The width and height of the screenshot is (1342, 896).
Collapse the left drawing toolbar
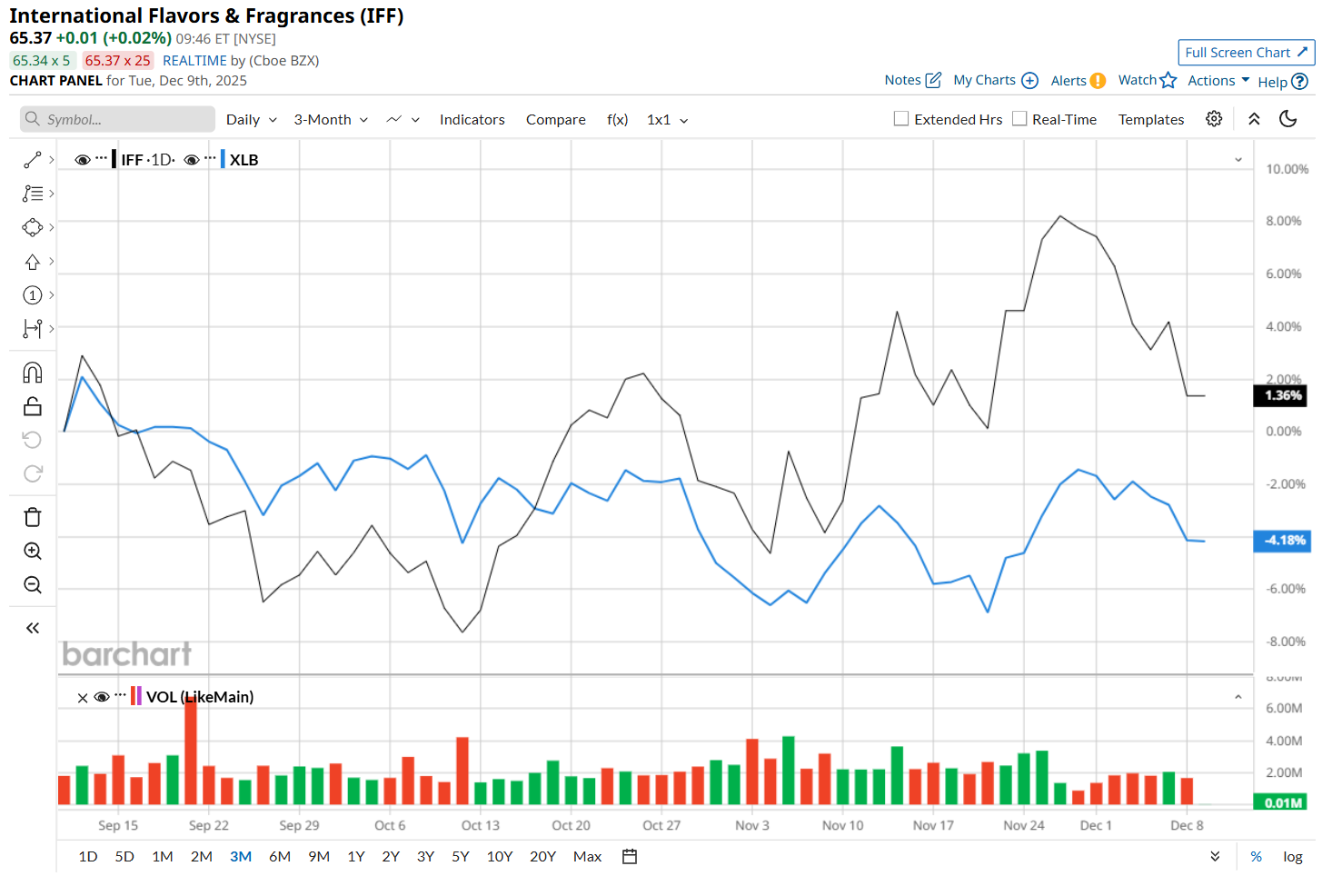(x=33, y=628)
